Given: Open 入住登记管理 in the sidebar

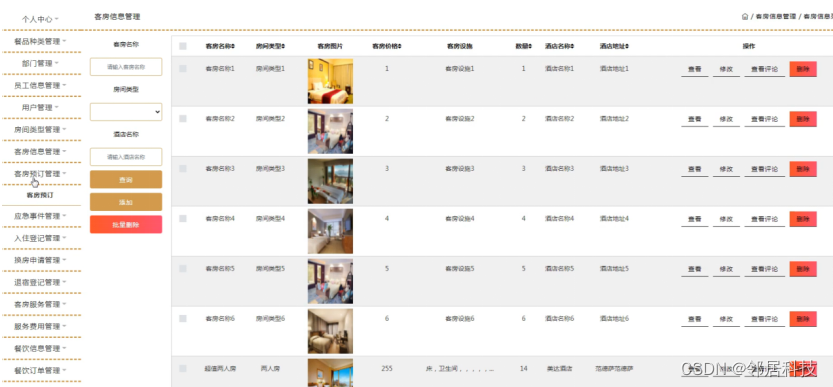Looking at the screenshot, I should tap(40, 238).
